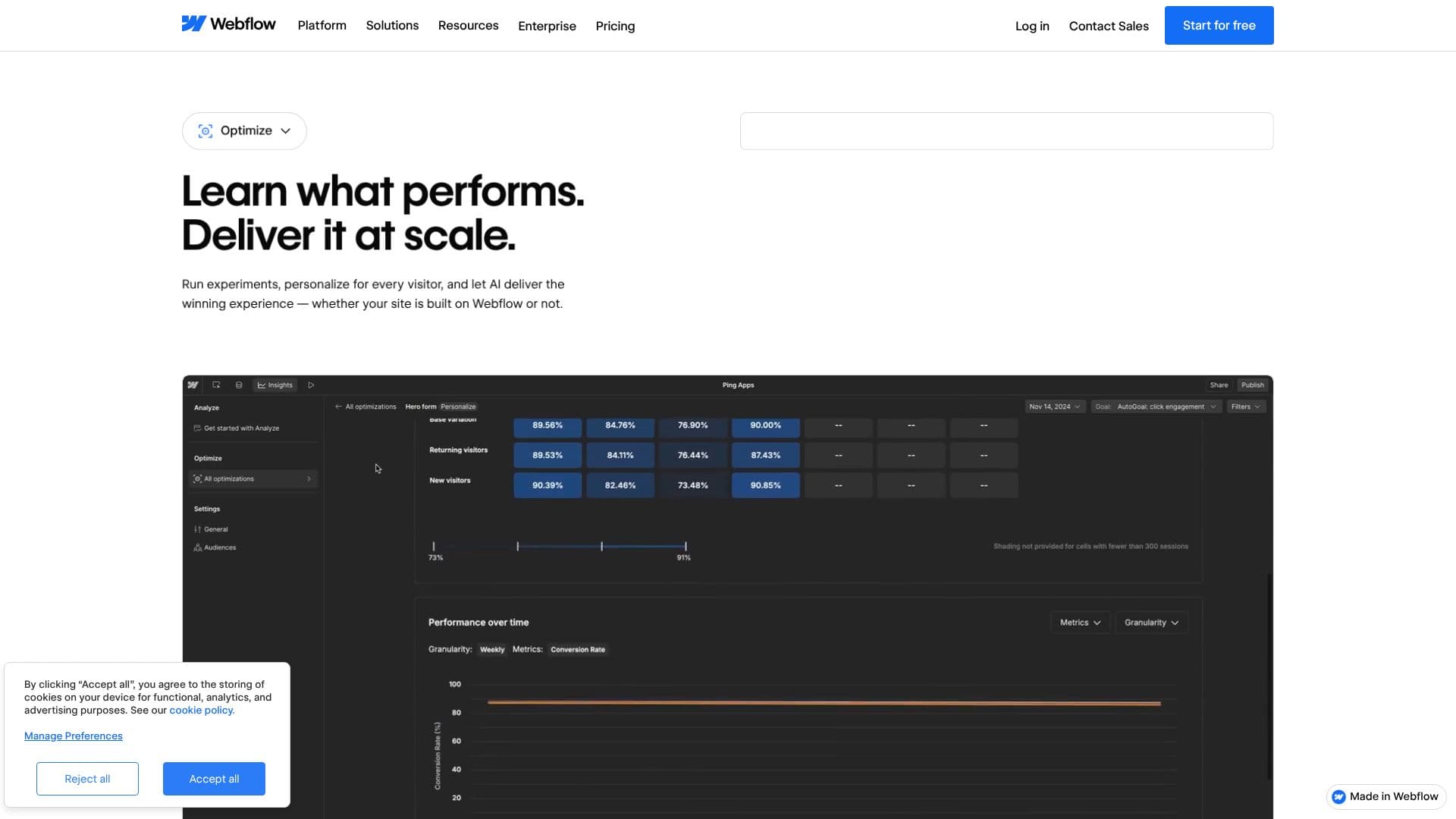Click the empty input field at top right
Screen dimensions: 1456x819
tap(1006, 131)
